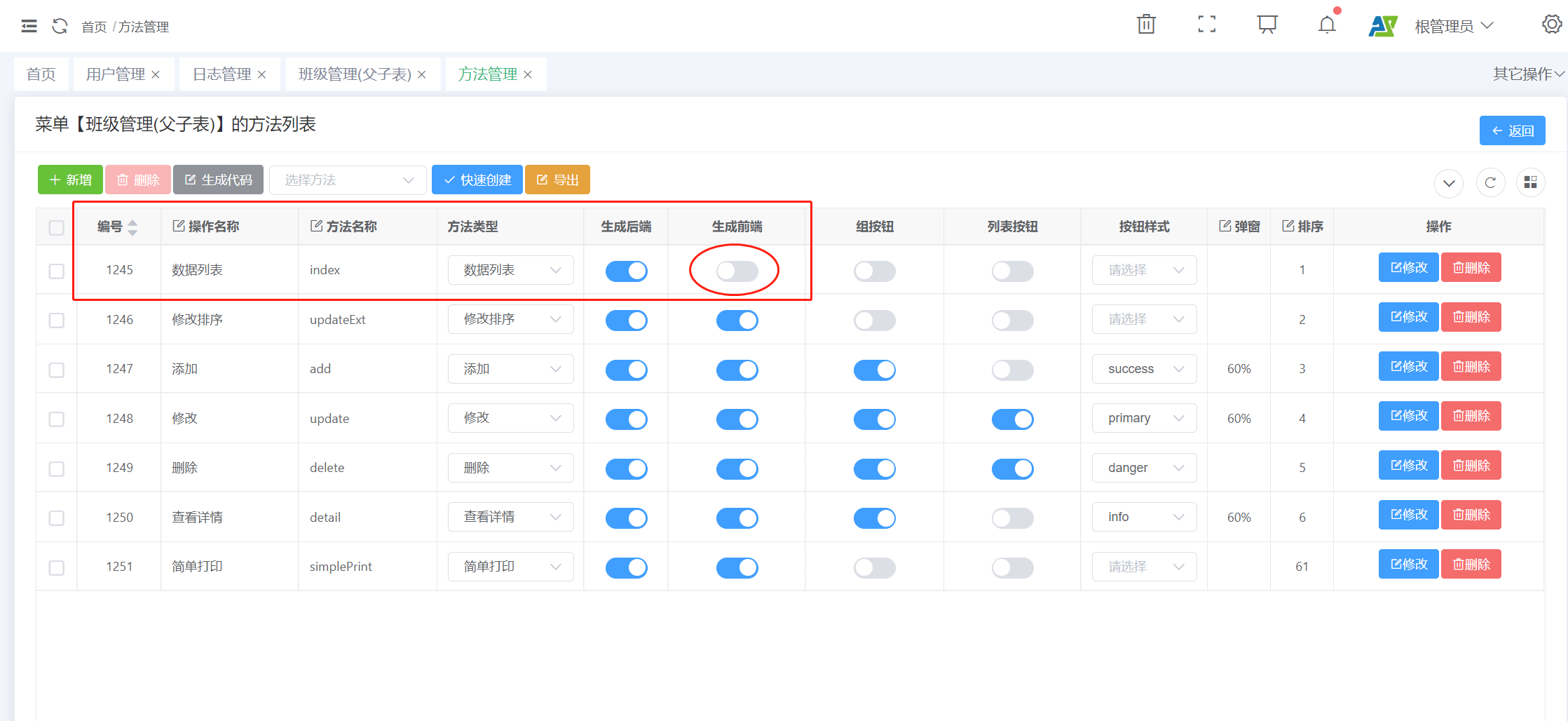
Task: Click the refresh icon beside breadcrumb
Action: 60,26
